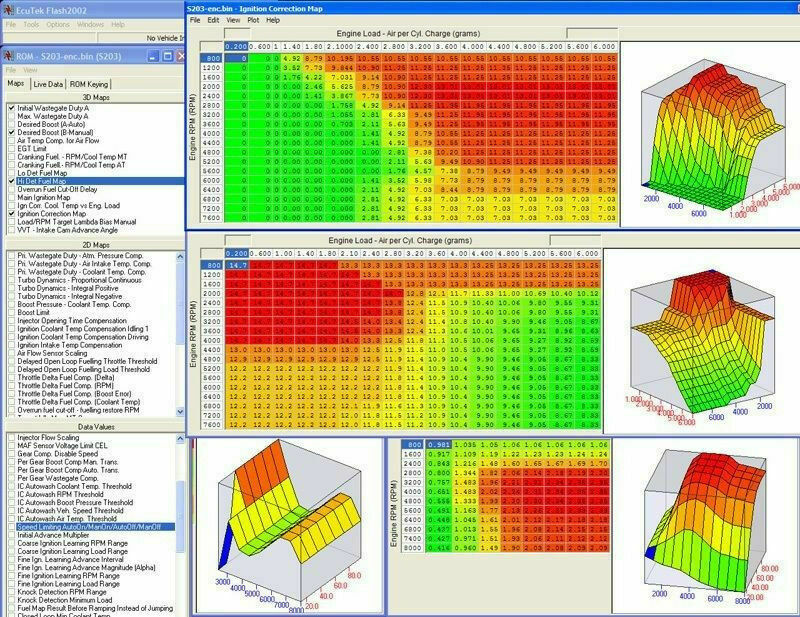Screen dimensions: 800x617
Task: Disable the Ignition Correction Map checkbox
Action: pyautogui.click(x=12, y=213)
